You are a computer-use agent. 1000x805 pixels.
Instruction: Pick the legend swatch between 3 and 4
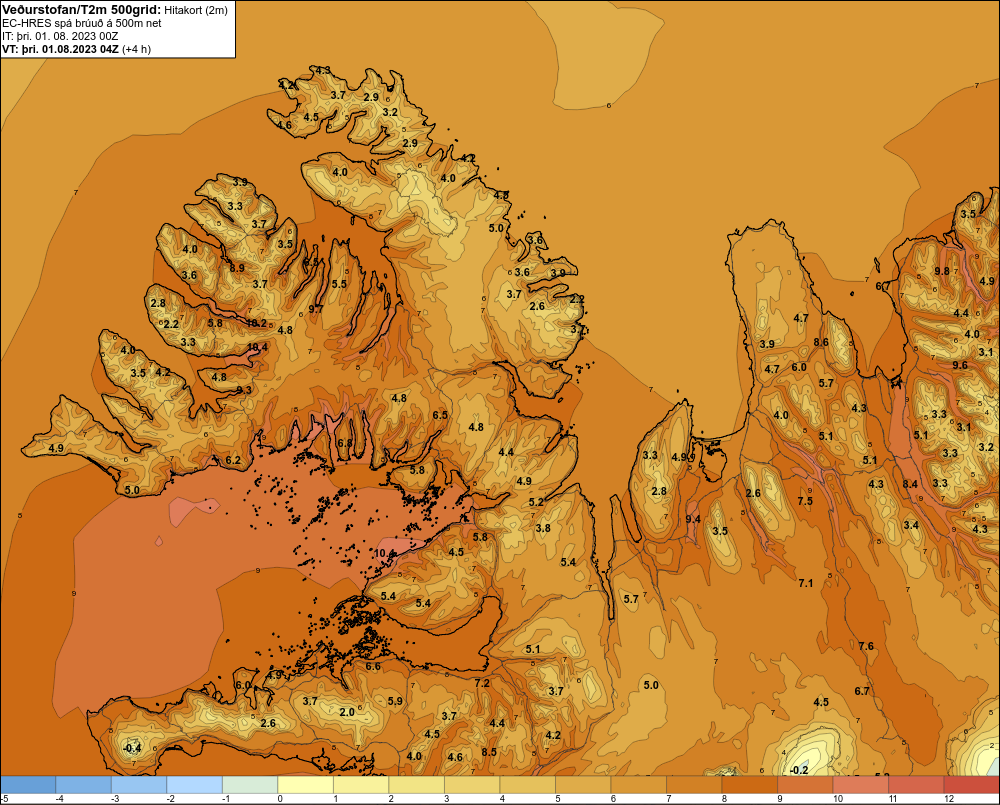[472, 785]
